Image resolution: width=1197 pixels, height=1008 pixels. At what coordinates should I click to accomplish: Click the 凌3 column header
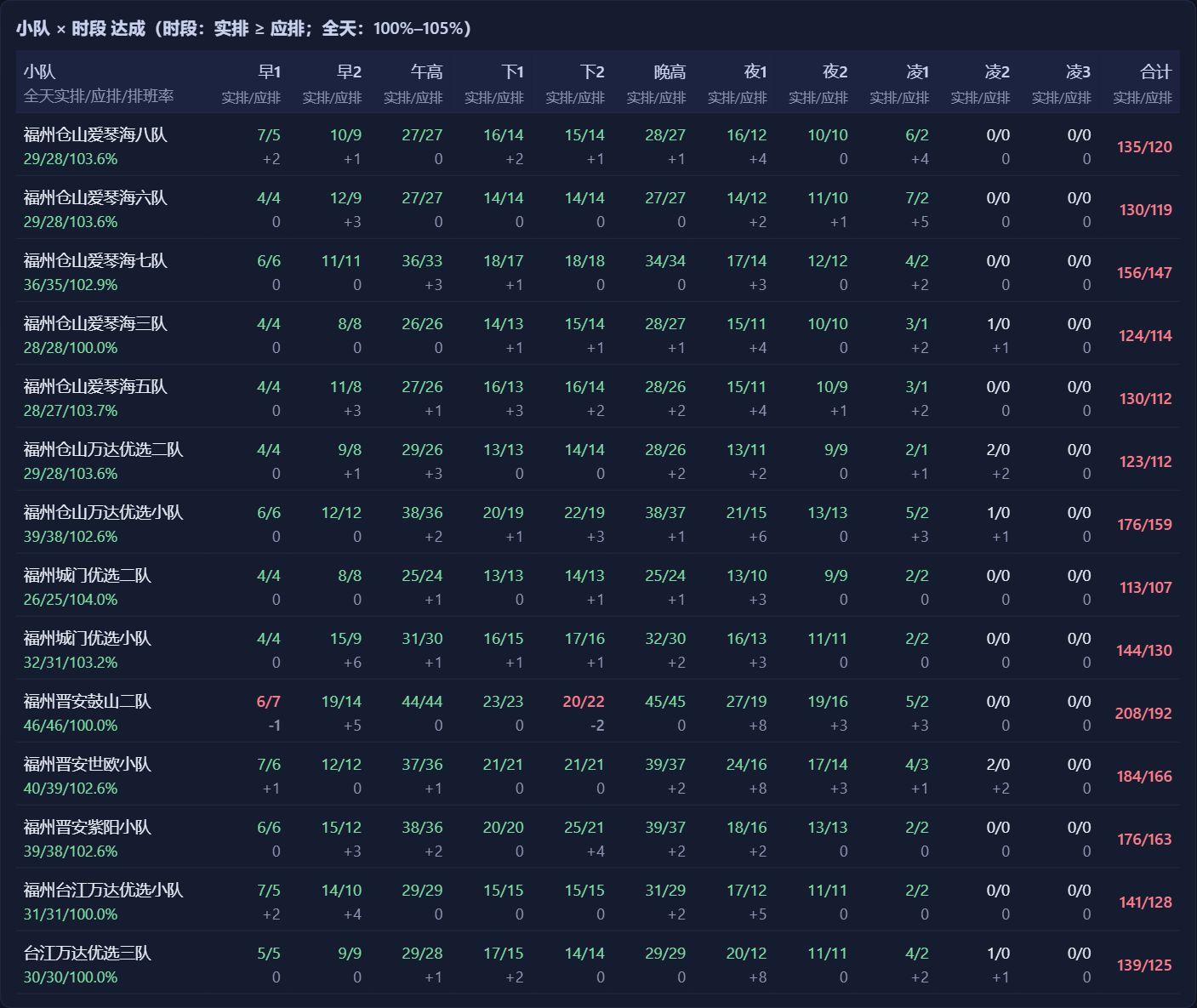click(1079, 72)
